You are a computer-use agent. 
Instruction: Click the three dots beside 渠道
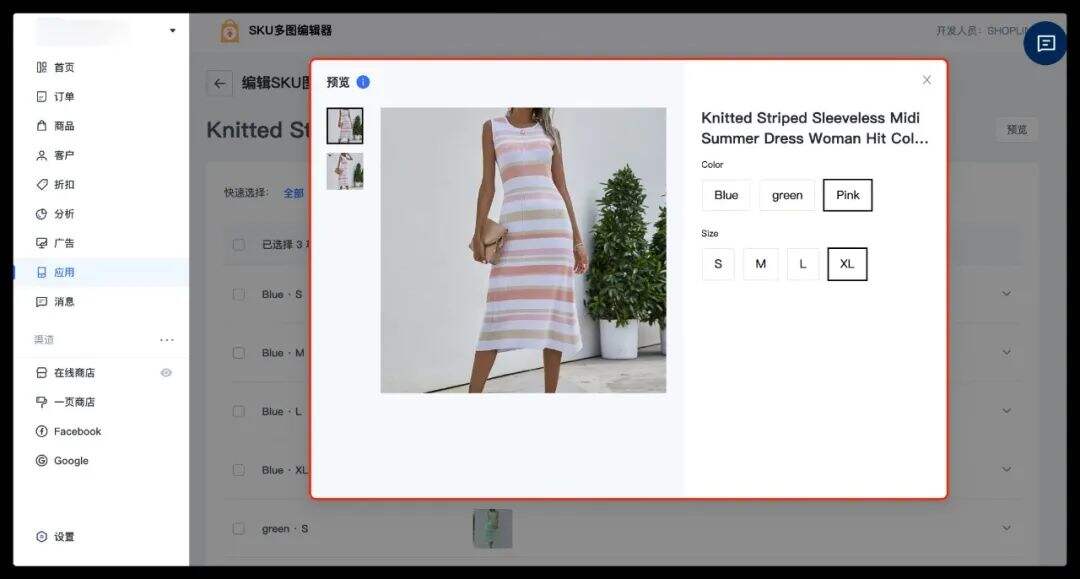point(167,340)
